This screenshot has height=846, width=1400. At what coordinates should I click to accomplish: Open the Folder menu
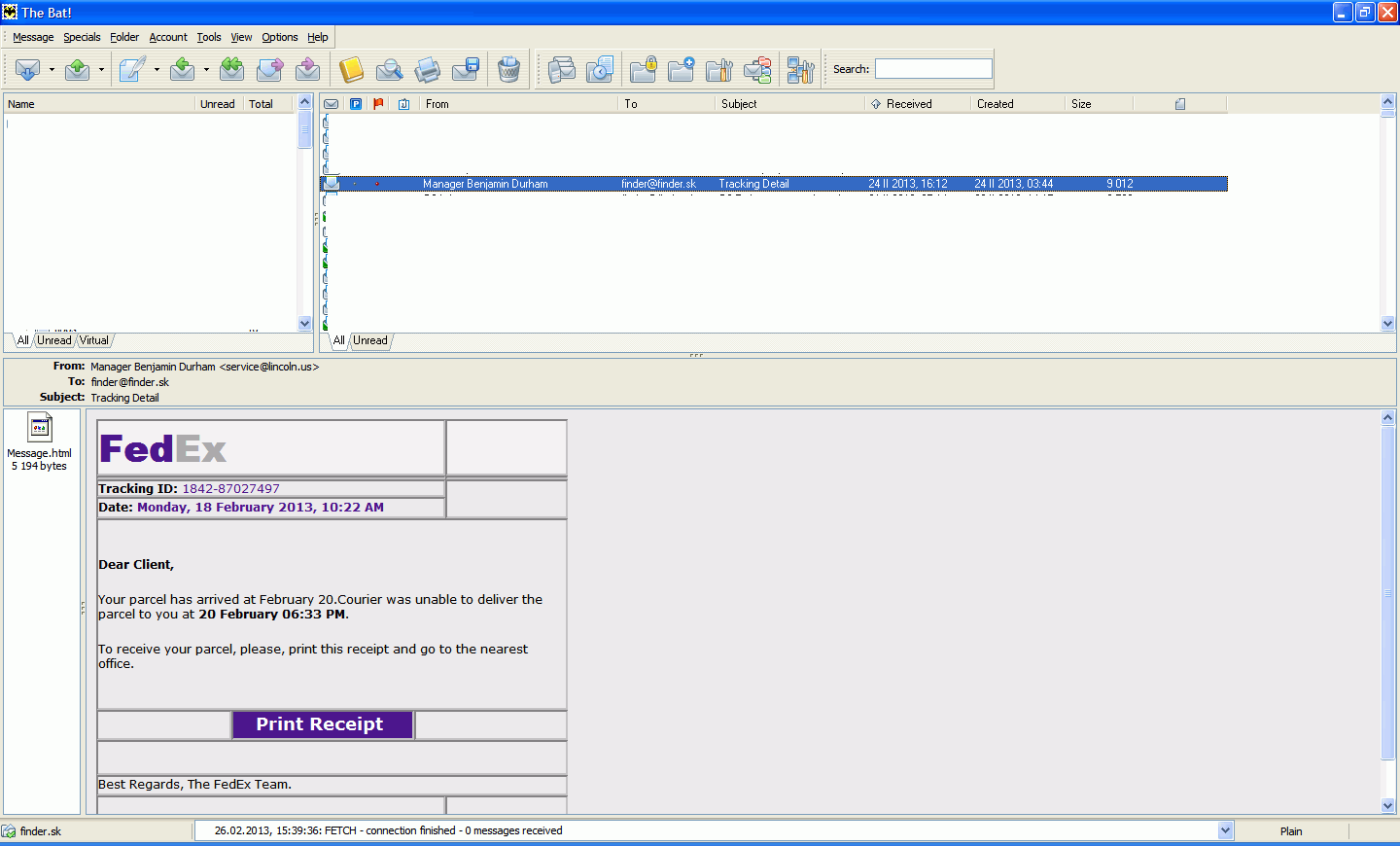coord(124,37)
